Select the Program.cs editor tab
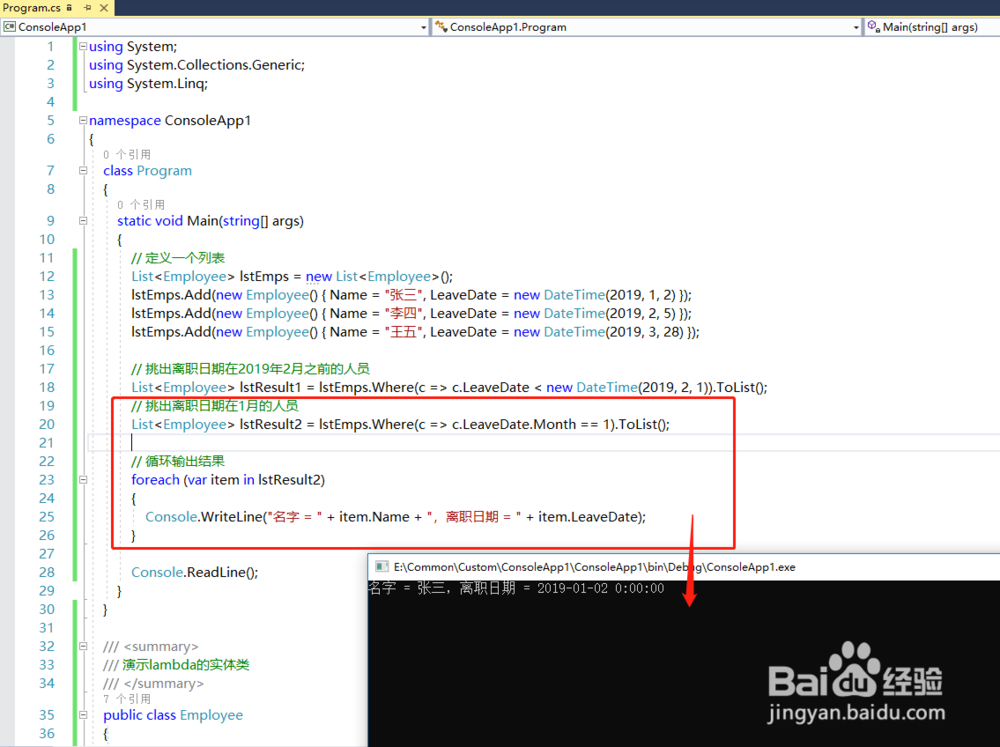 (31, 8)
